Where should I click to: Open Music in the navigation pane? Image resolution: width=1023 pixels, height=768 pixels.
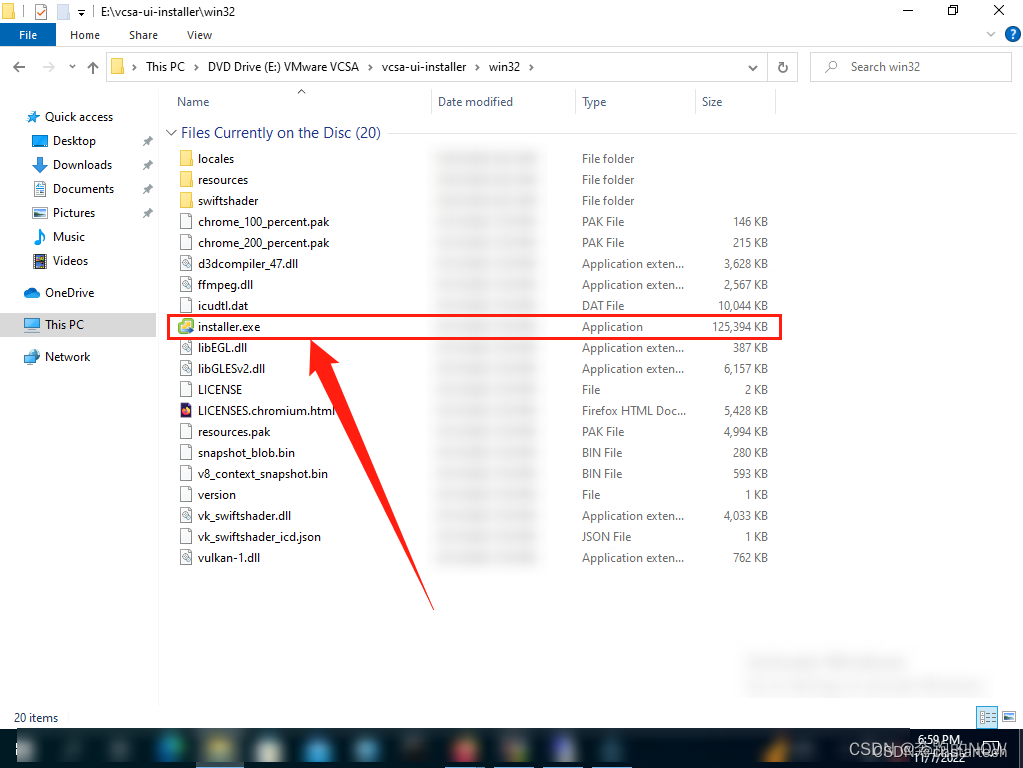click(69, 237)
